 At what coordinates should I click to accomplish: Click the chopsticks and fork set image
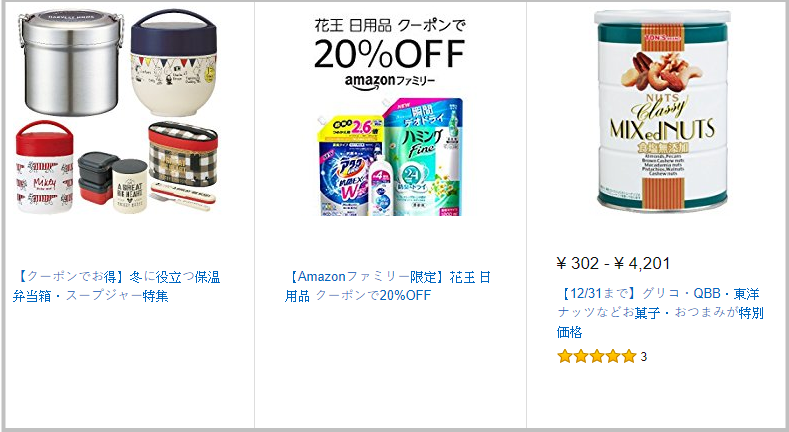click(x=183, y=197)
